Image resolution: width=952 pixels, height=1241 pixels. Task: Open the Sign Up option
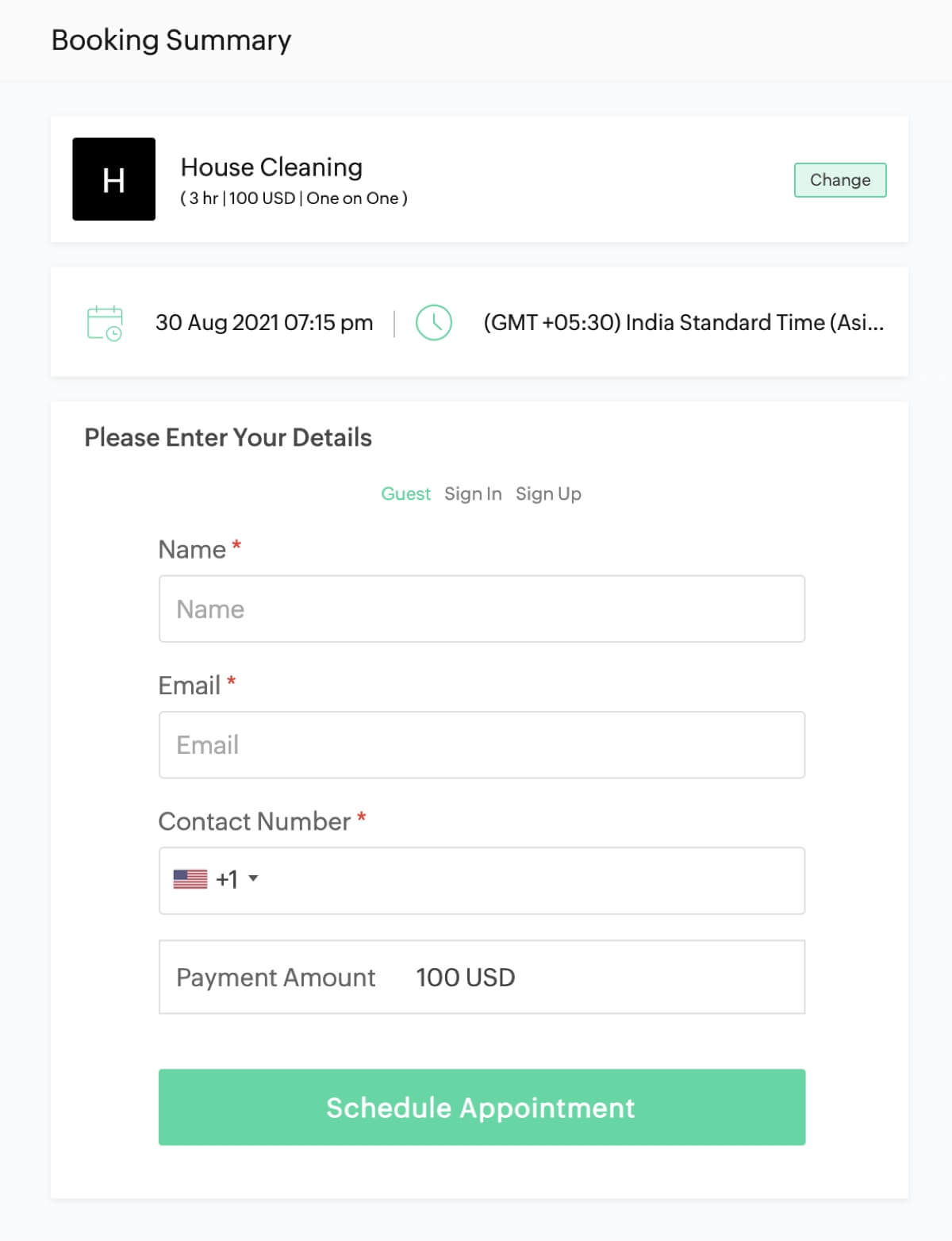(x=548, y=493)
